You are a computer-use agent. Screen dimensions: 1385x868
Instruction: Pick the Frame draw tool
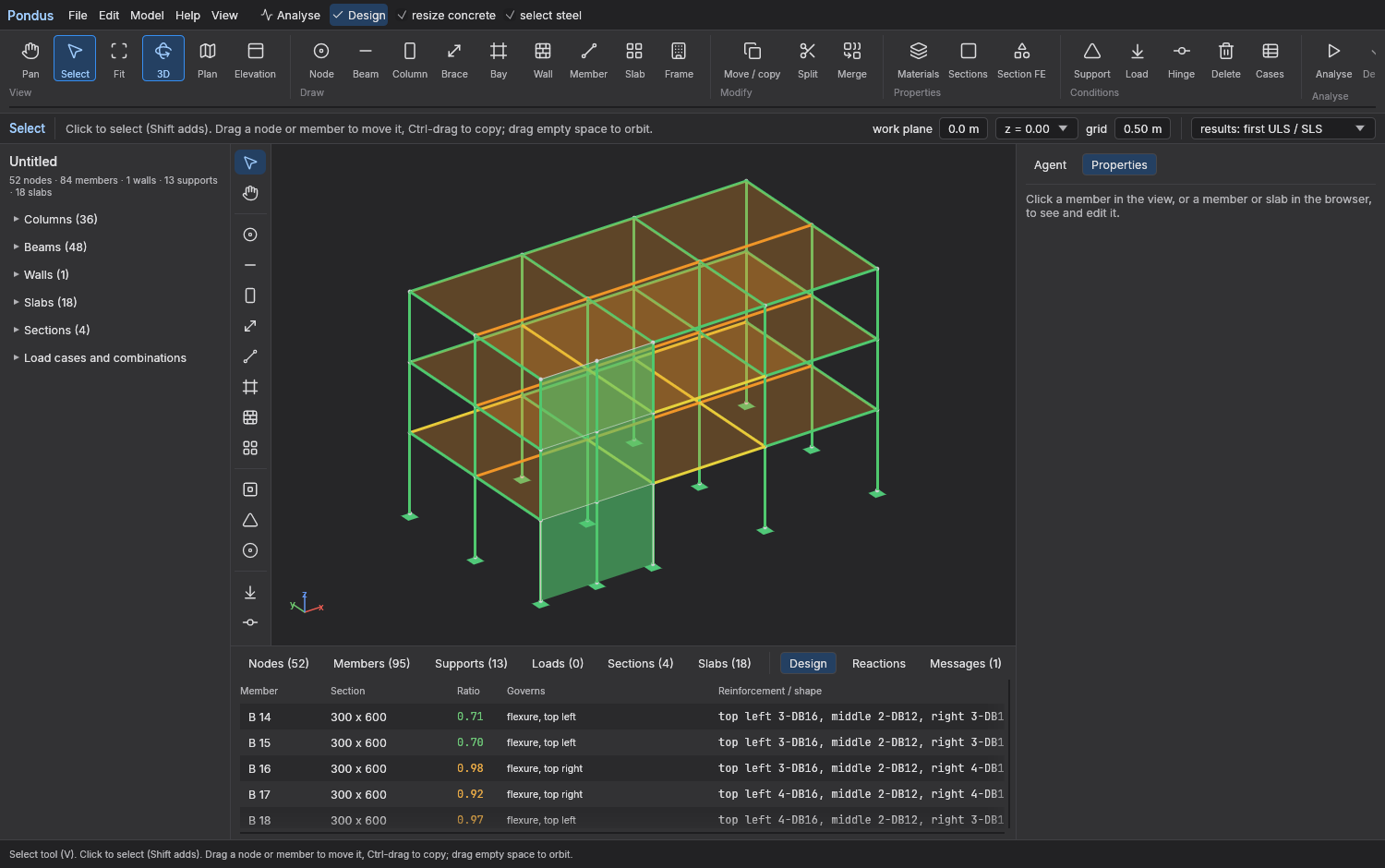(x=679, y=58)
